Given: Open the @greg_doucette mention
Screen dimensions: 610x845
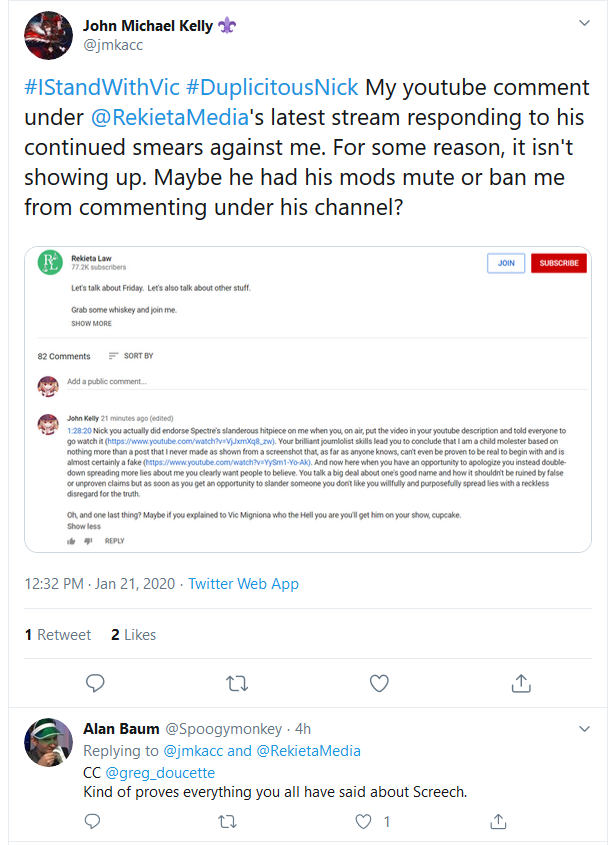Looking at the screenshot, I should coord(160,773).
